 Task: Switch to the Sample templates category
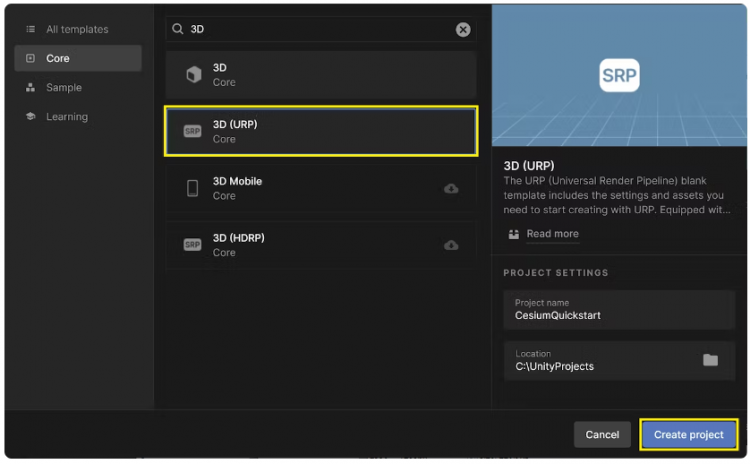point(77,88)
